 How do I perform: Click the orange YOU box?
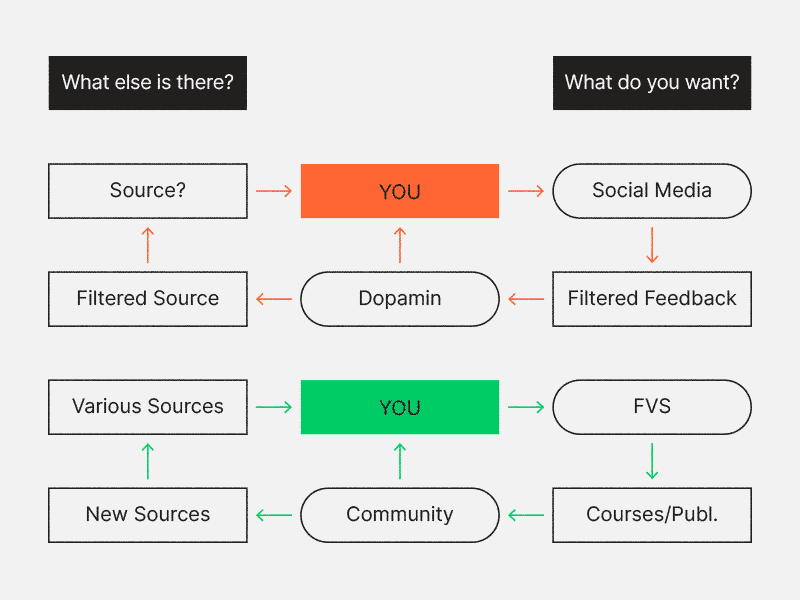coord(399,191)
